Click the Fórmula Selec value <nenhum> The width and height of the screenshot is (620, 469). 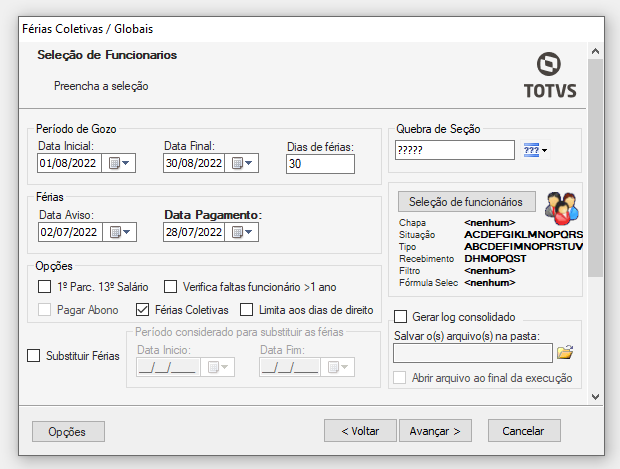490,283
